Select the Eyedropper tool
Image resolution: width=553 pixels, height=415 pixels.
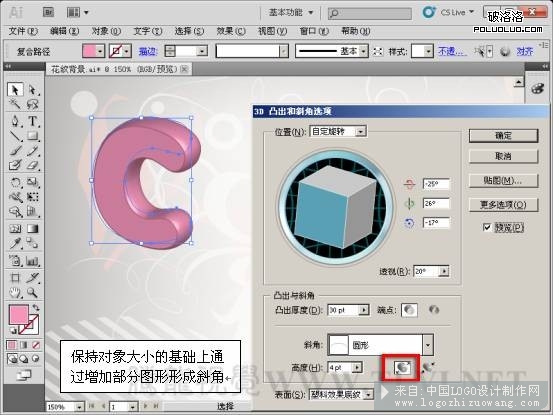15,243
